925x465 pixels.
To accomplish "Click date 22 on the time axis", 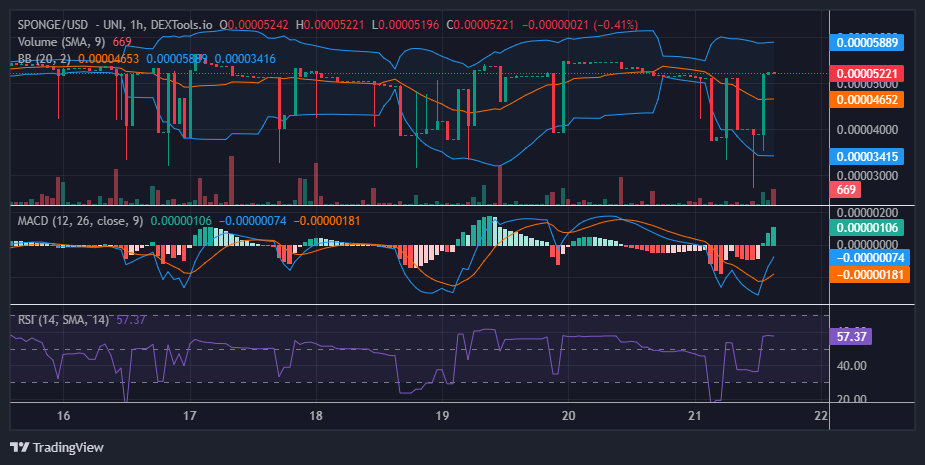I will [x=821, y=415].
